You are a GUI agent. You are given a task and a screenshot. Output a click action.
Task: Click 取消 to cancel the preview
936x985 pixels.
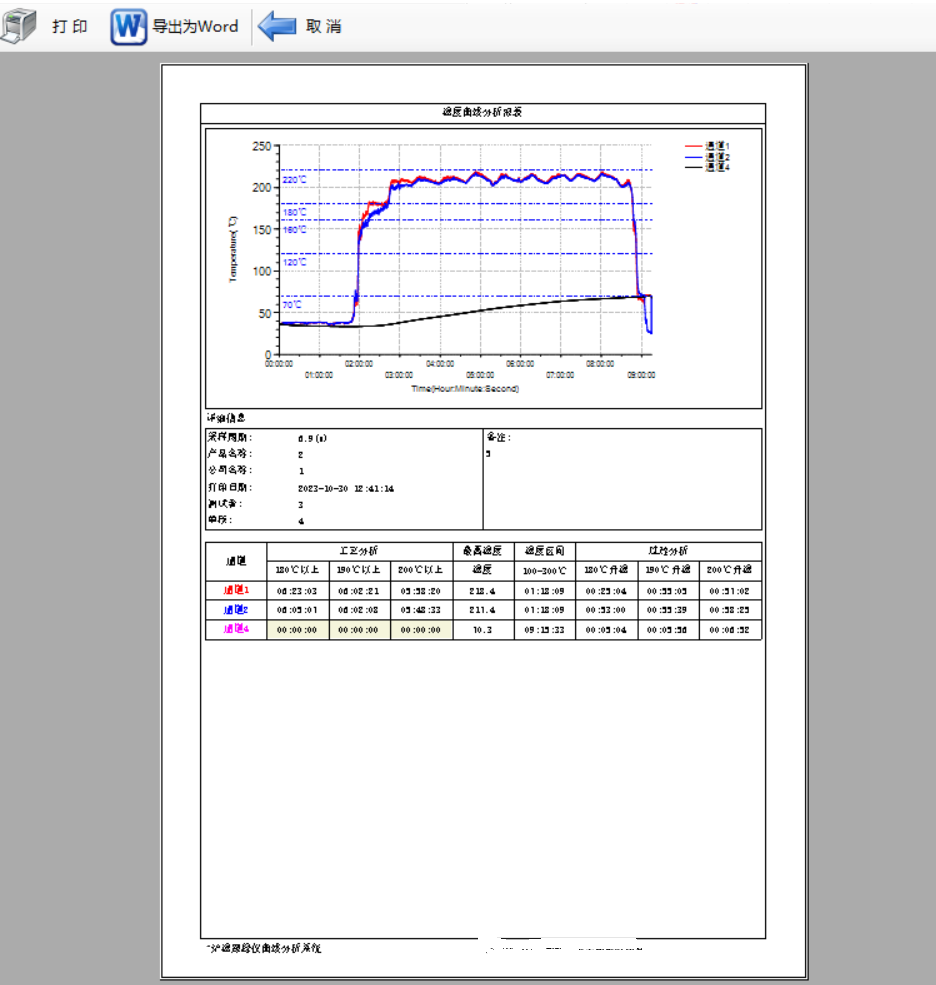[x=323, y=26]
